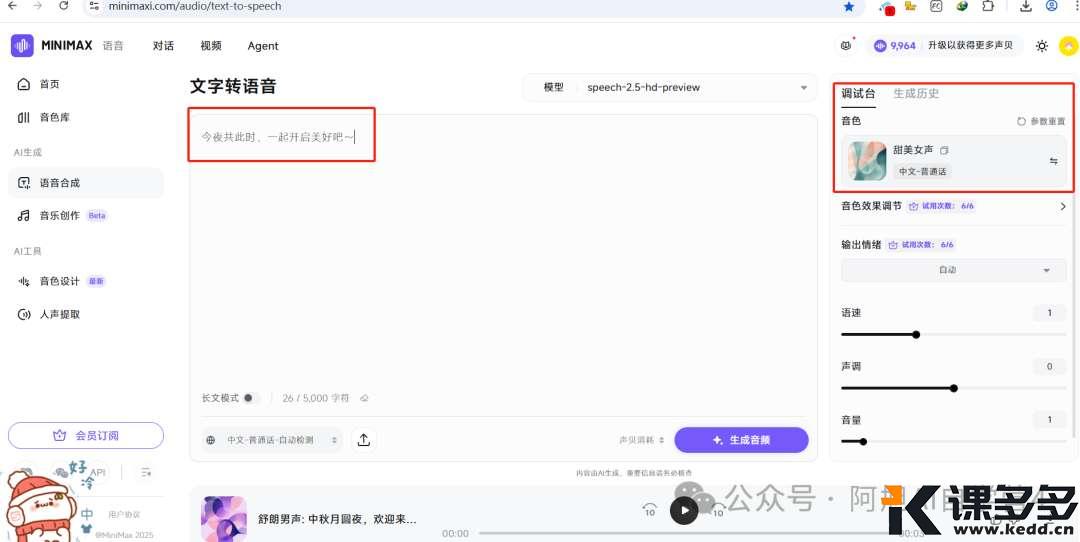This screenshot has width=1080, height=542.
Task: Open the browser downloads icon
Action: [x=1026, y=6]
